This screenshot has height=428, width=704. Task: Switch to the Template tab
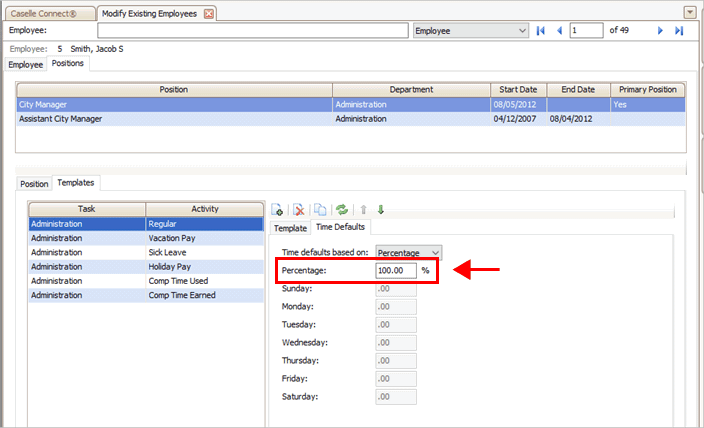pos(290,228)
